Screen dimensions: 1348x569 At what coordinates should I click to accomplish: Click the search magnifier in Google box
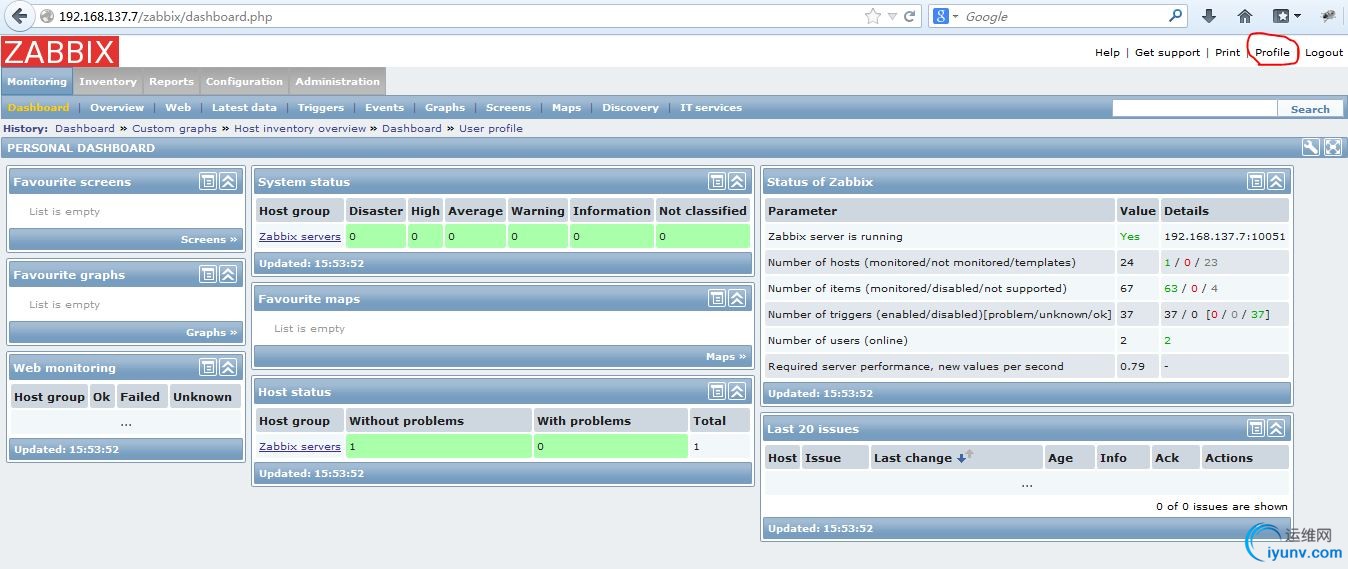pos(1176,16)
